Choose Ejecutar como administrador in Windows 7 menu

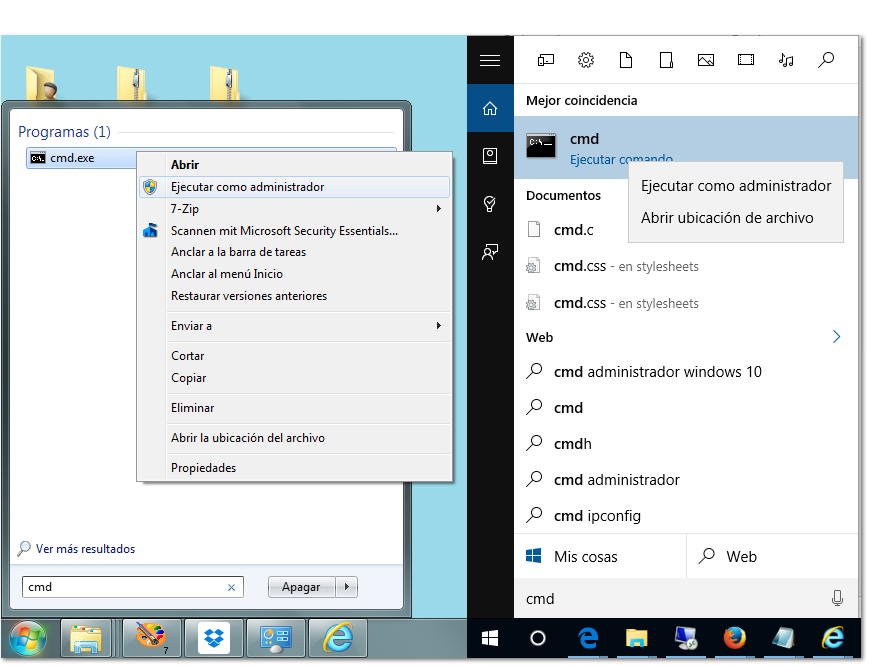click(247, 187)
